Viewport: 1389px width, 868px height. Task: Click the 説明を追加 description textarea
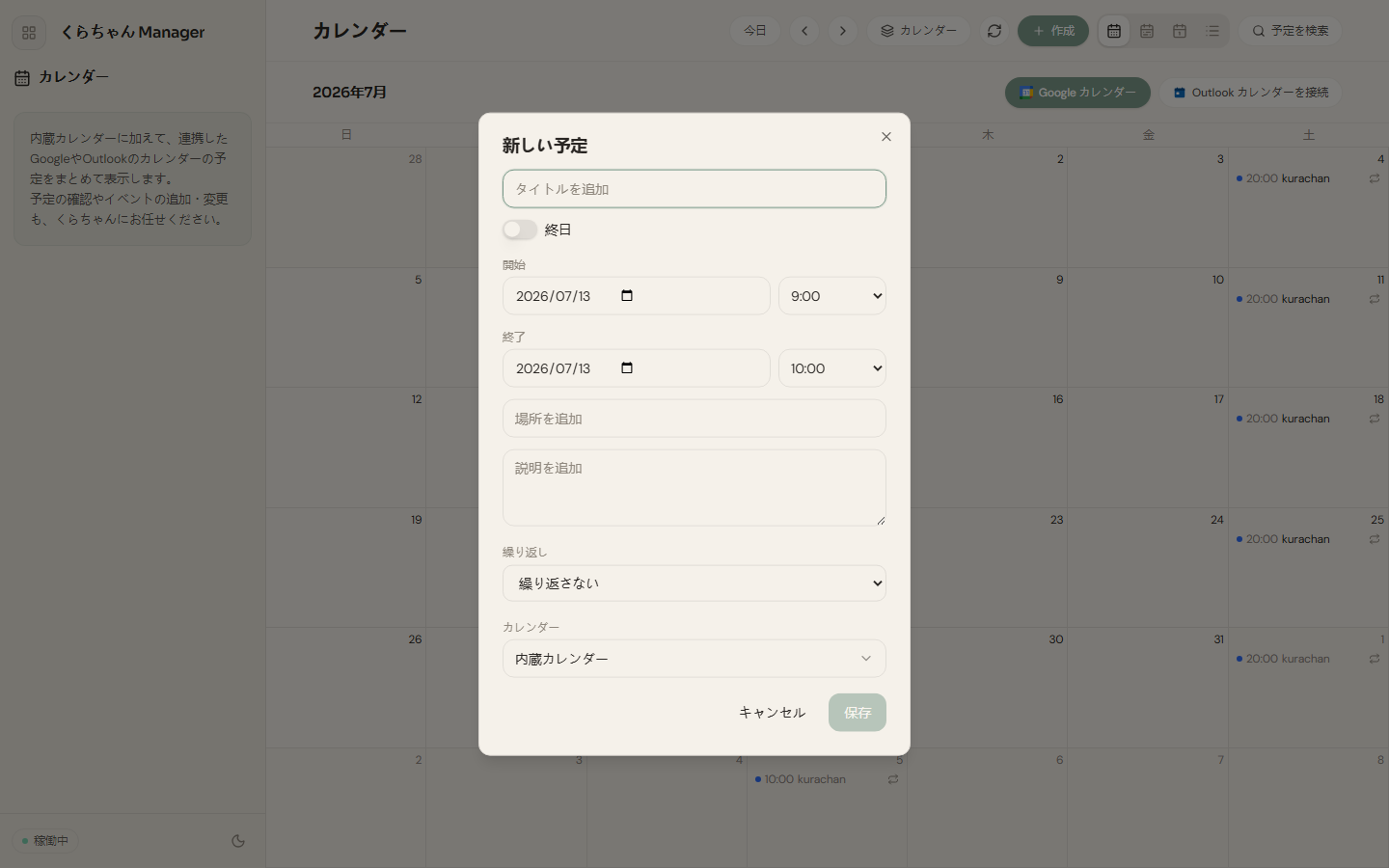pos(694,488)
